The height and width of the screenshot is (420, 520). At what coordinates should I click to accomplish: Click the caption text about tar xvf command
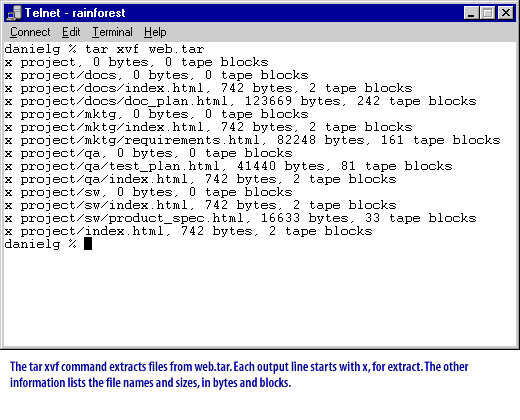pyautogui.click(x=239, y=375)
